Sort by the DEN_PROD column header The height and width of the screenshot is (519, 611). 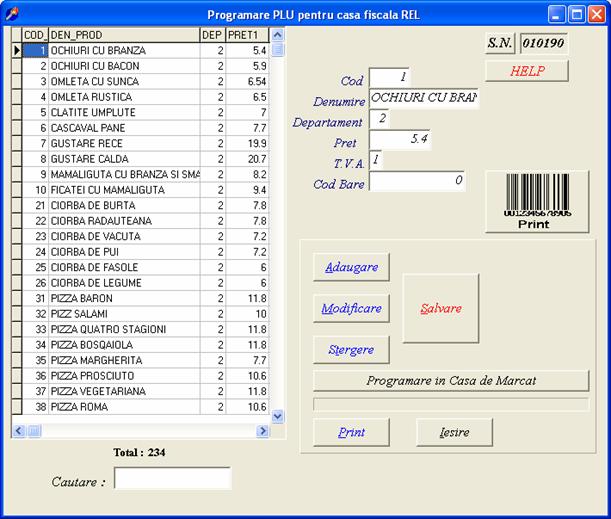123,35
